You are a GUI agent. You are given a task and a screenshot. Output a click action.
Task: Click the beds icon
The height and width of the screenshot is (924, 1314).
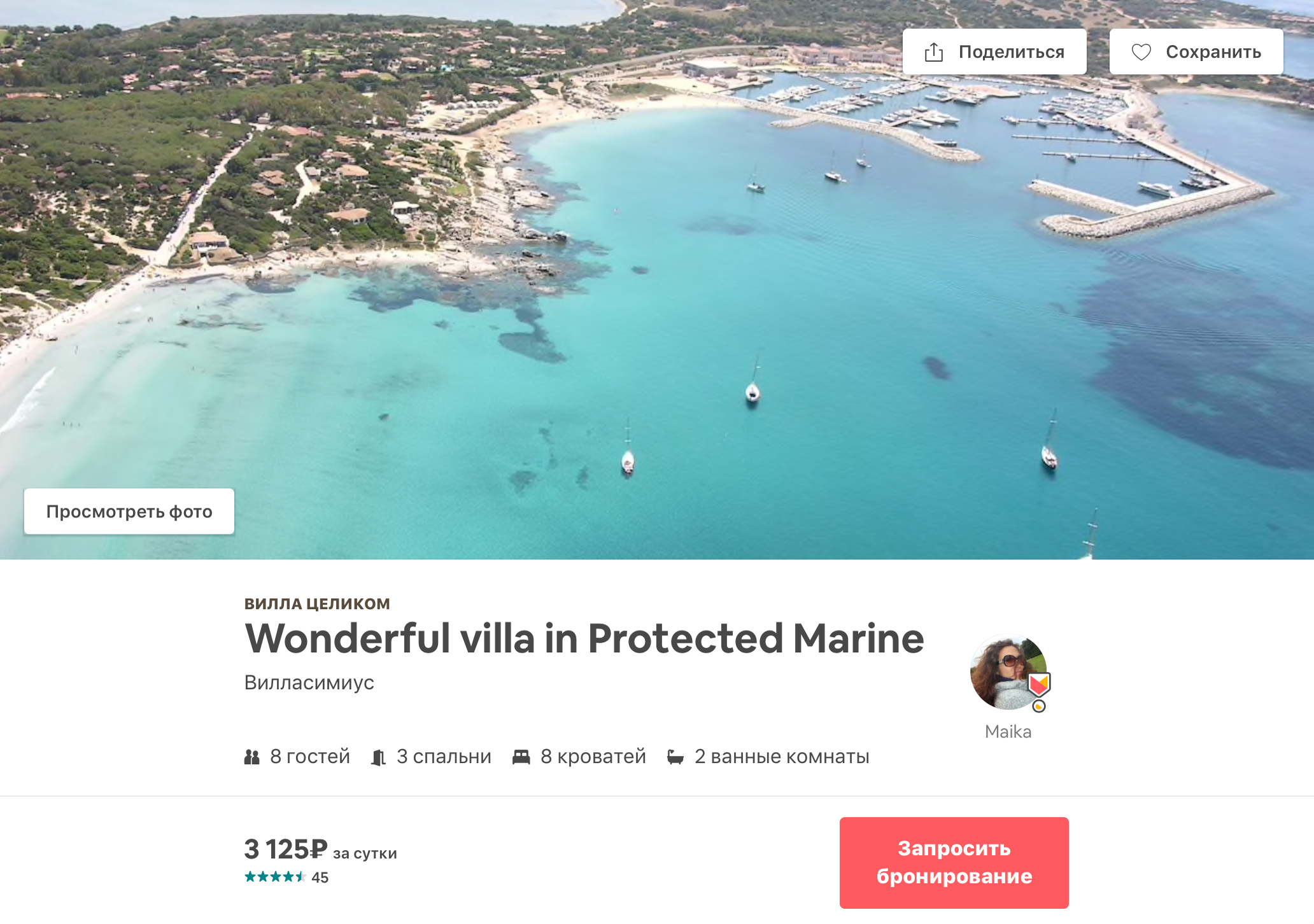point(521,757)
